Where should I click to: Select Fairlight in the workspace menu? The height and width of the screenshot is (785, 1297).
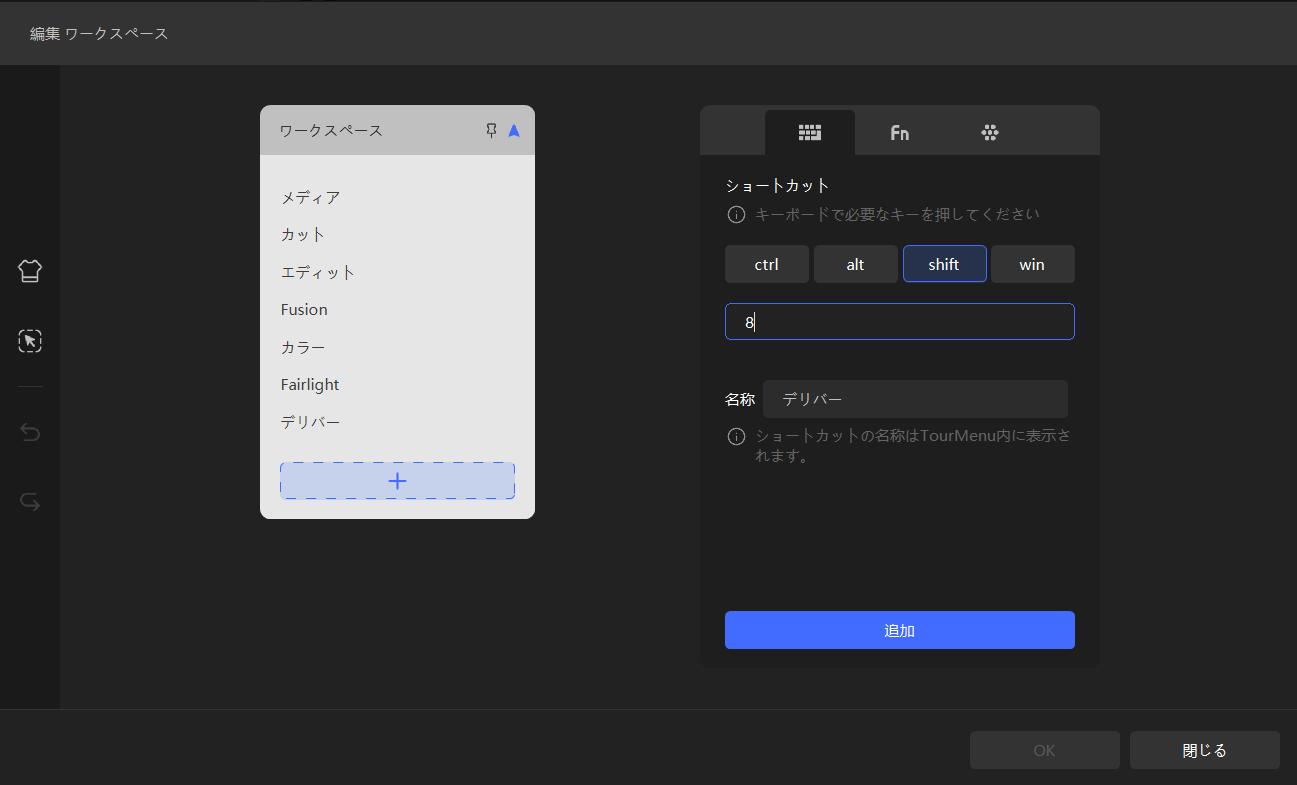[310, 384]
